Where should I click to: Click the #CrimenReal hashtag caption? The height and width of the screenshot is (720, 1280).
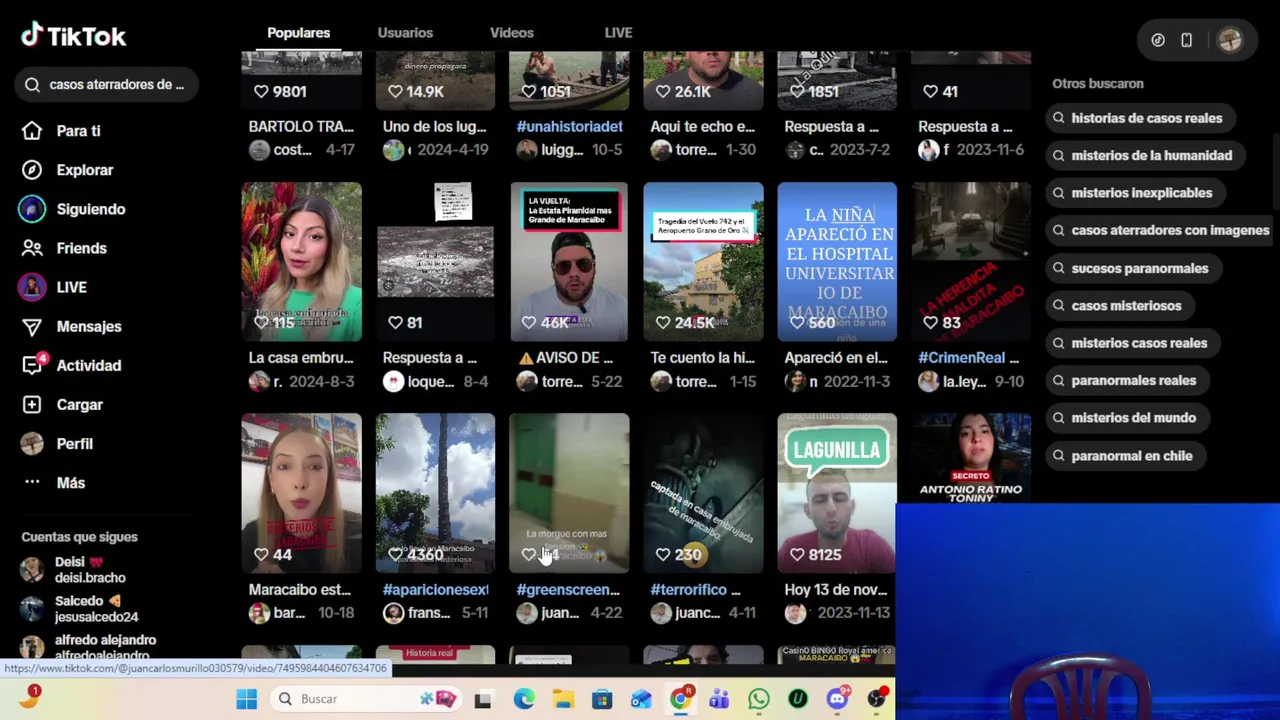[x=961, y=358]
